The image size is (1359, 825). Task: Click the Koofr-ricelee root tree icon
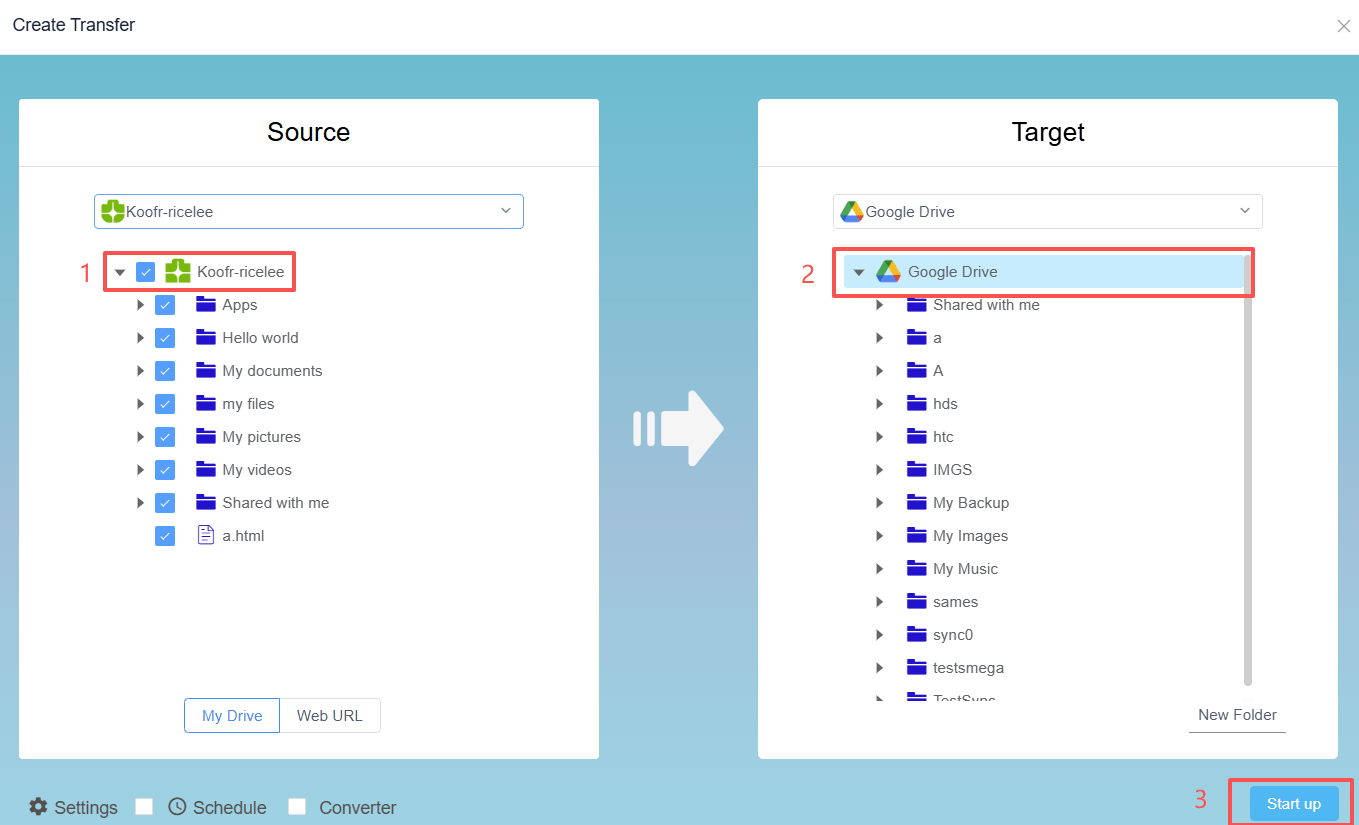[x=178, y=271]
